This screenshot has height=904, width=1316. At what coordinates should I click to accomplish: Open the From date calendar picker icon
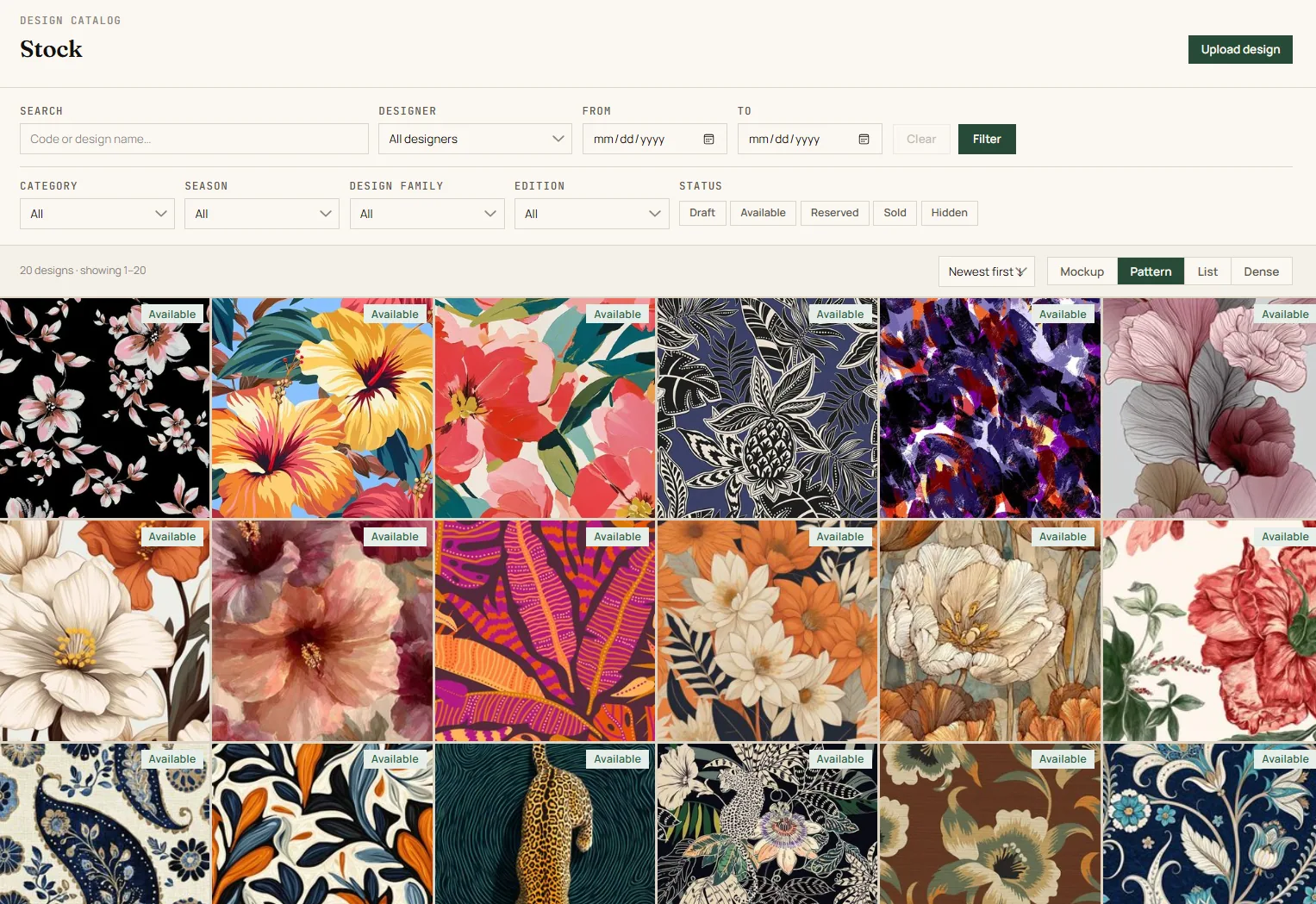click(x=708, y=139)
